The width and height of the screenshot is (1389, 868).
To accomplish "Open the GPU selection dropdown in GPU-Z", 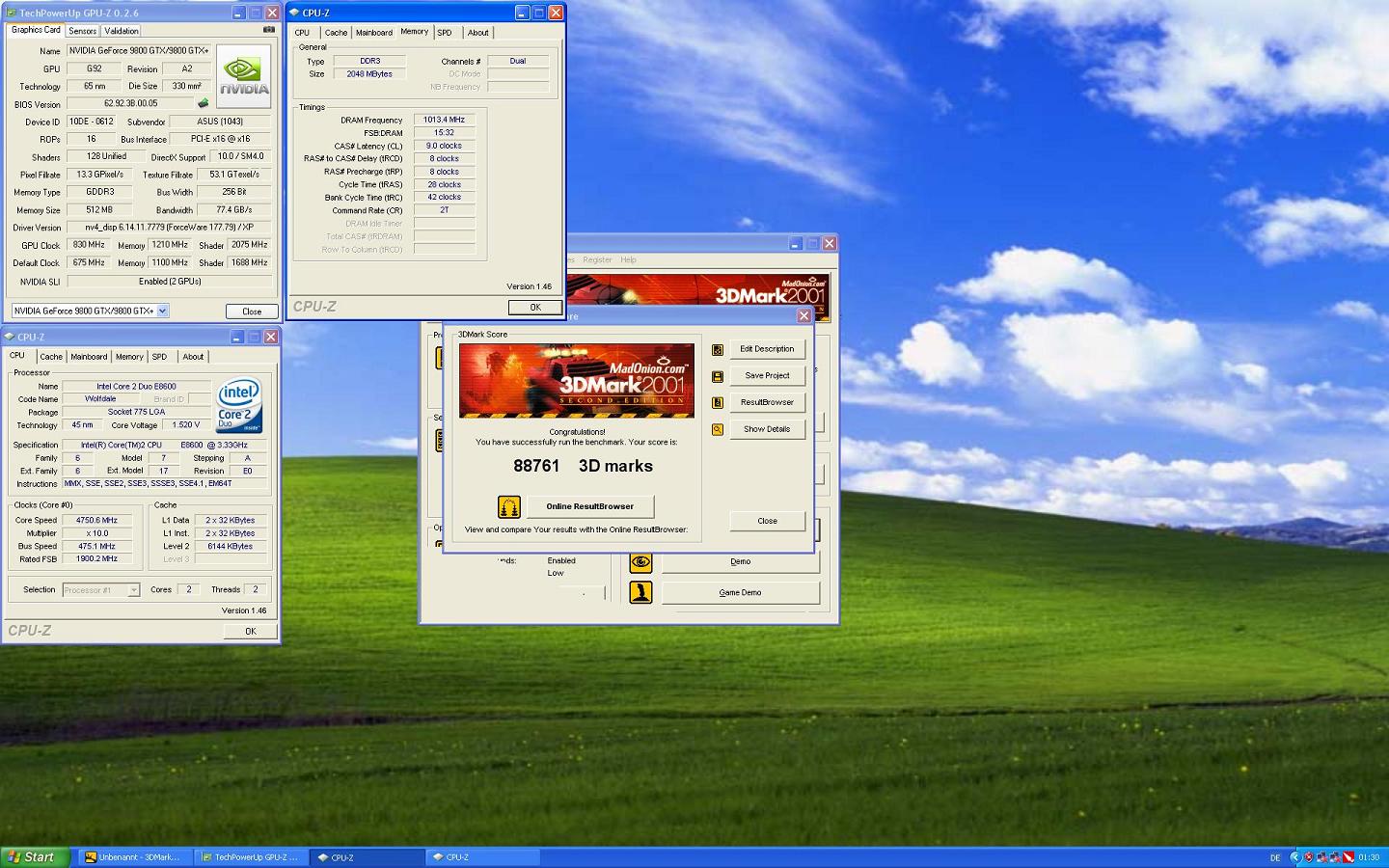I will click(163, 311).
